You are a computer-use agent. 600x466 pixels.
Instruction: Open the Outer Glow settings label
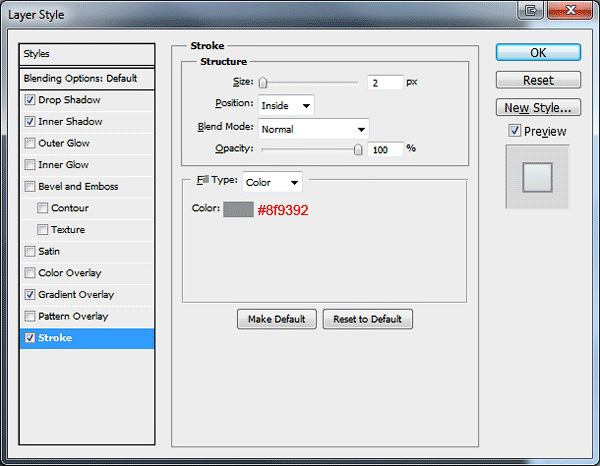click(x=64, y=143)
